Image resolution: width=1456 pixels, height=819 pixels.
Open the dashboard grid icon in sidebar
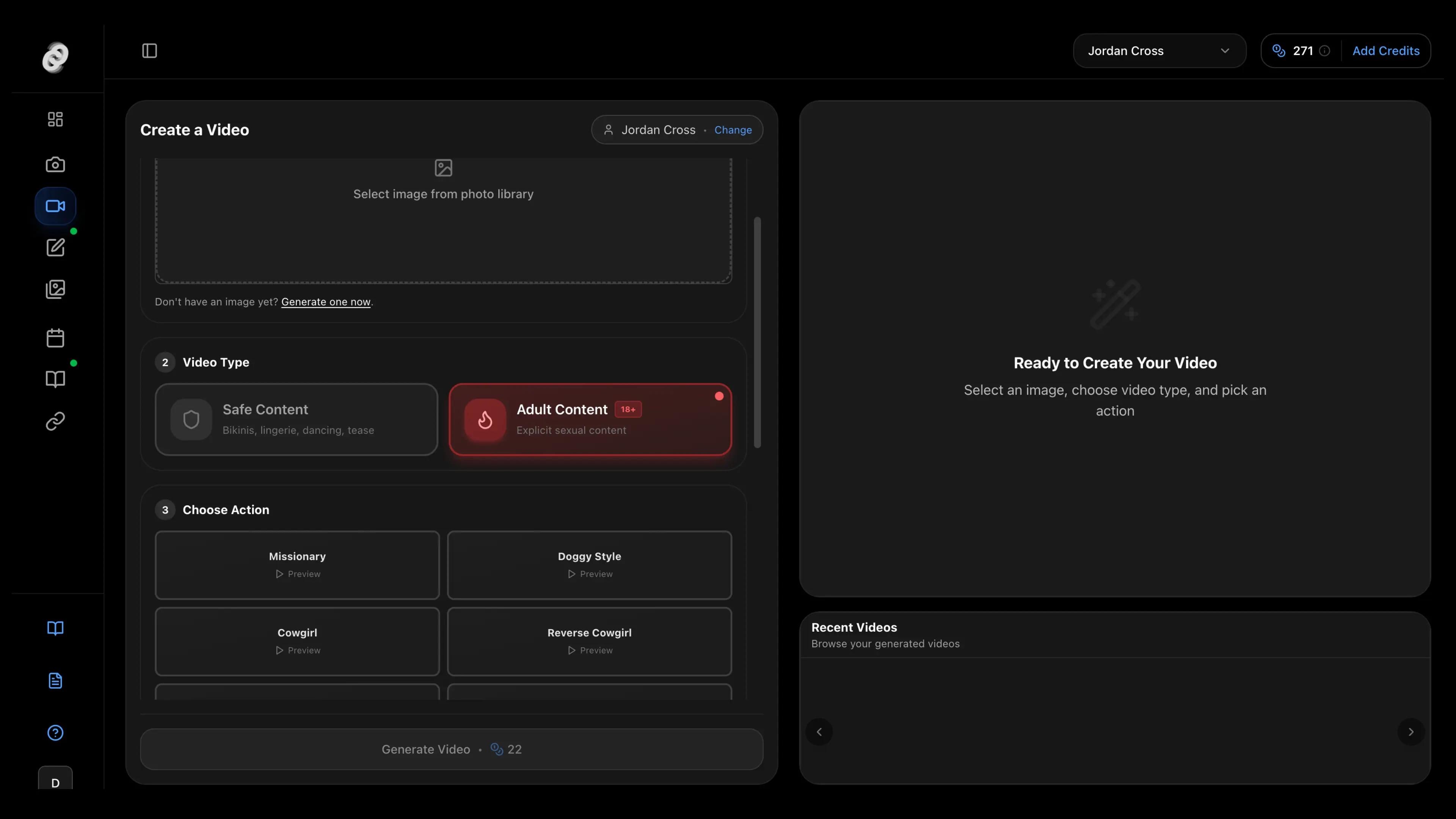(x=55, y=119)
